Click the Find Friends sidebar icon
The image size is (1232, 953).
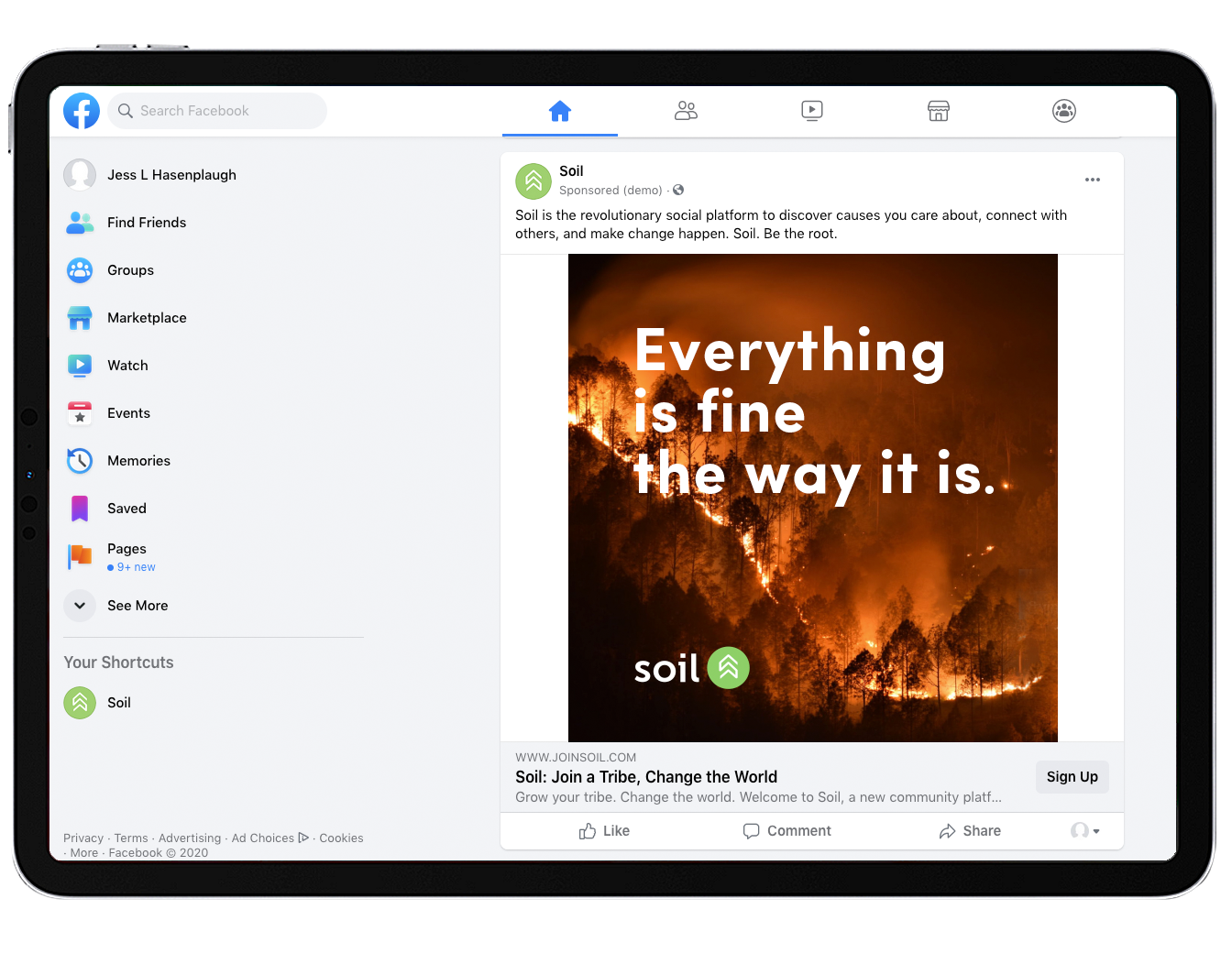[80, 223]
